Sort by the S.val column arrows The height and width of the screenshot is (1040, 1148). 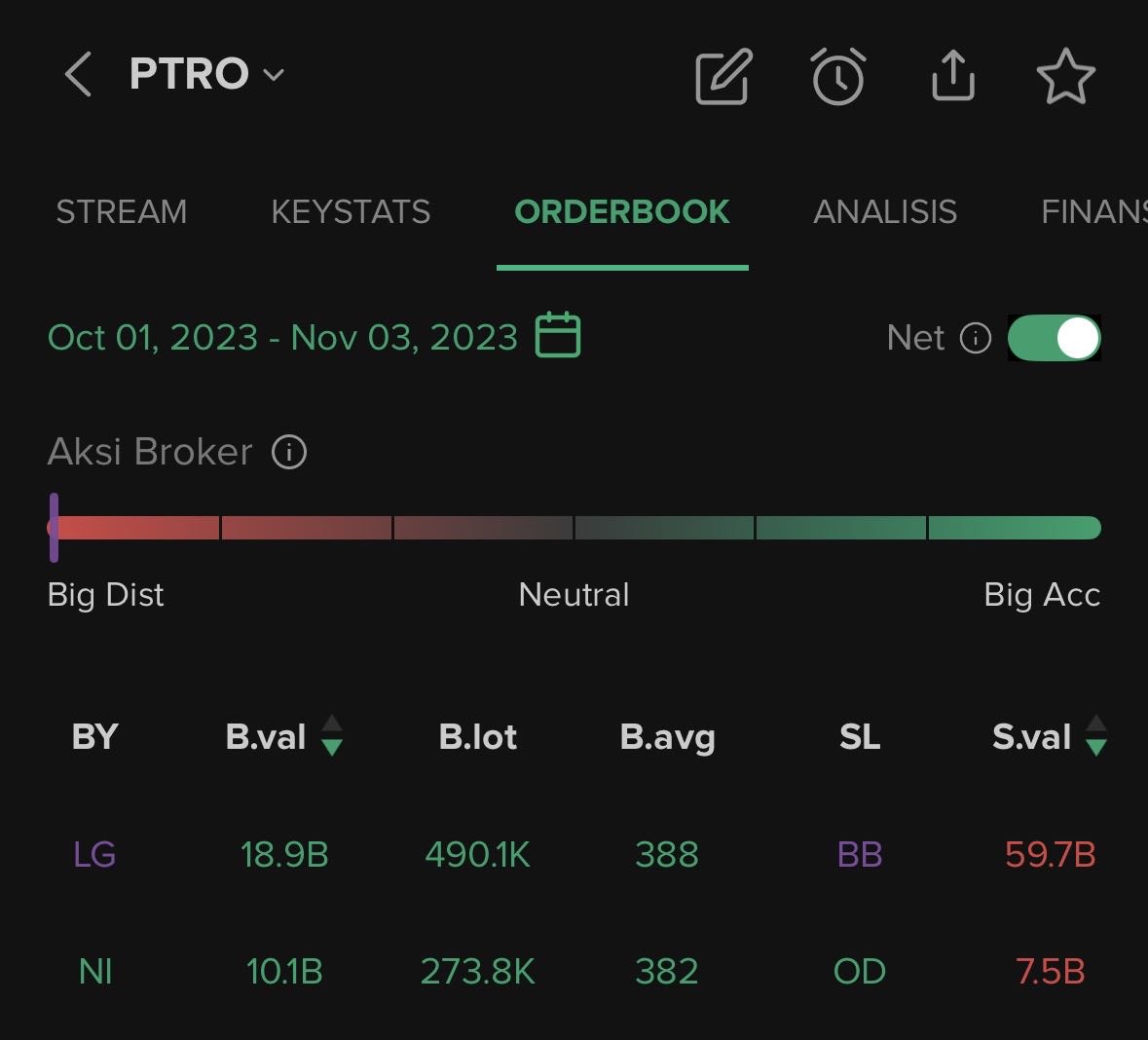click(1096, 736)
